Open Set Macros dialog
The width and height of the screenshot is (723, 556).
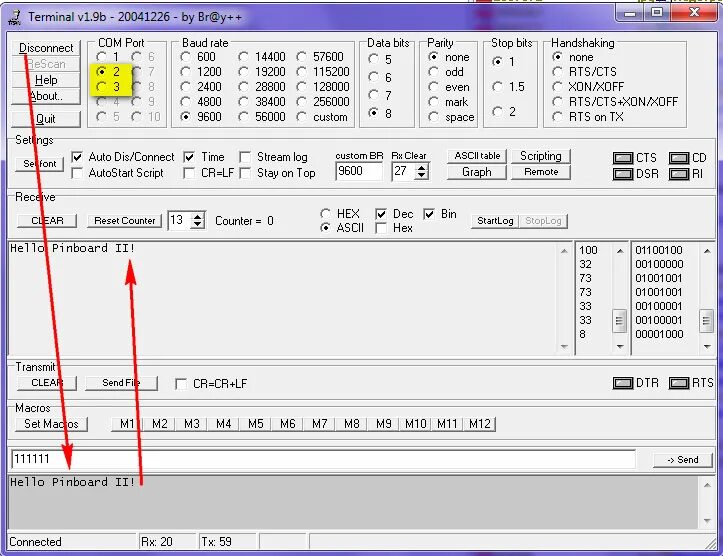tap(51, 424)
